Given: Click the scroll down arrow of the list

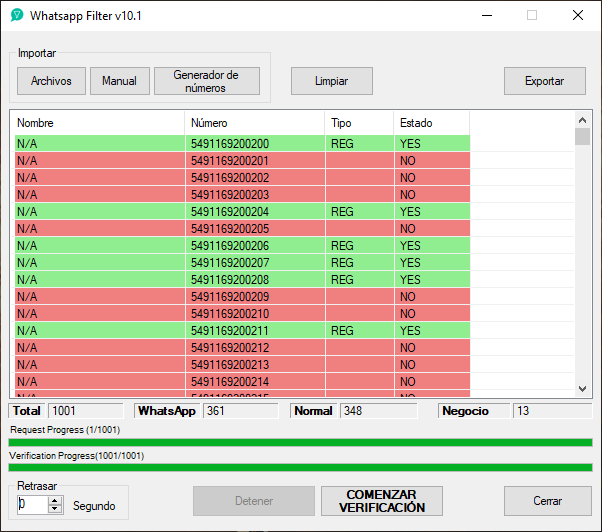Looking at the screenshot, I should point(582,389).
